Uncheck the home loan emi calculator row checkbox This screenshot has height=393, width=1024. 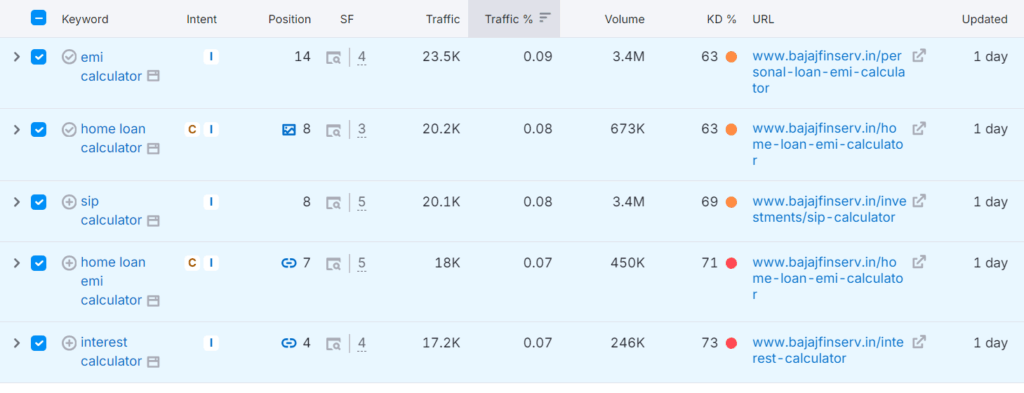39,263
